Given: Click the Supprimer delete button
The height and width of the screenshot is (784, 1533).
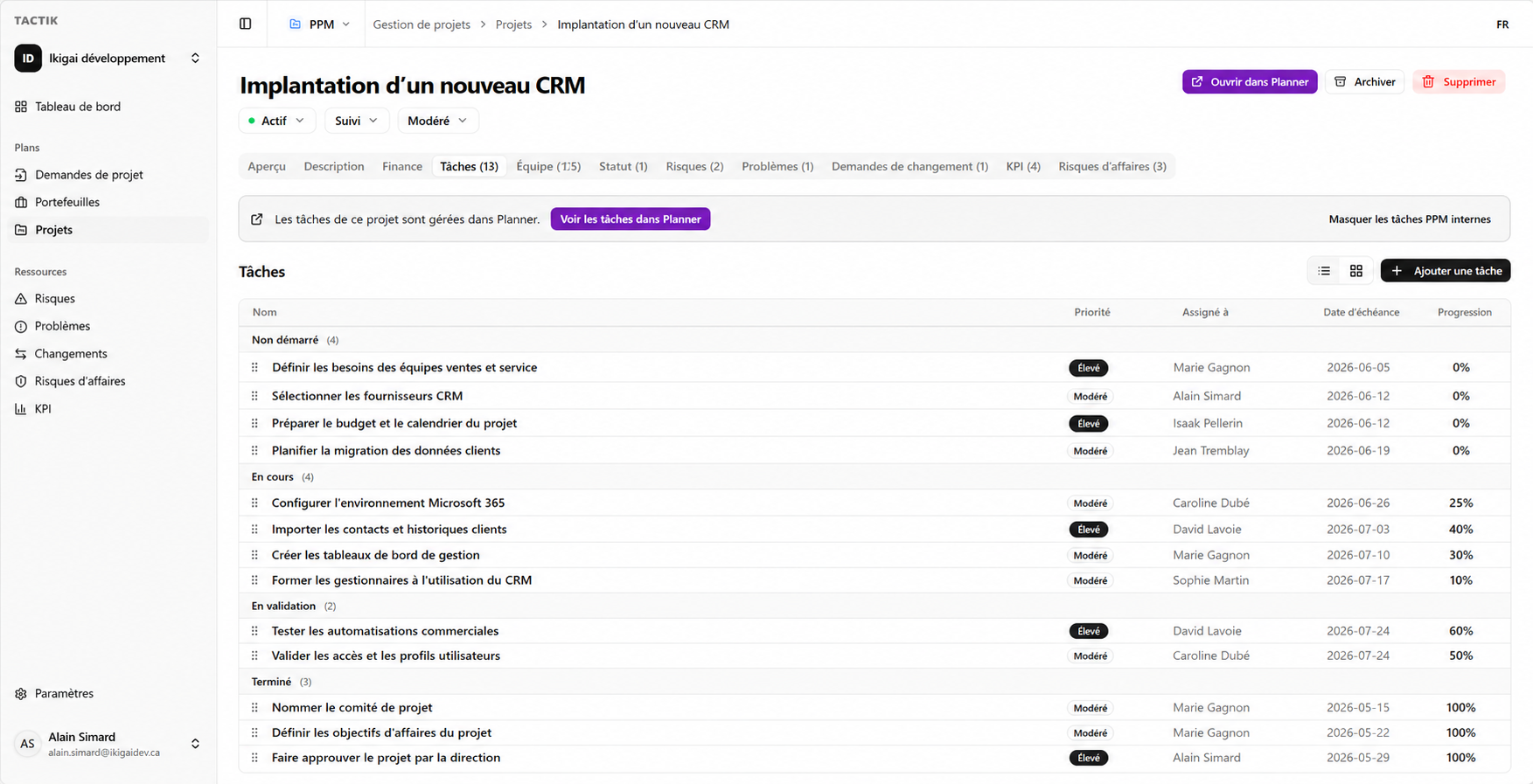Looking at the screenshot, I should (x=1459, y=82).
